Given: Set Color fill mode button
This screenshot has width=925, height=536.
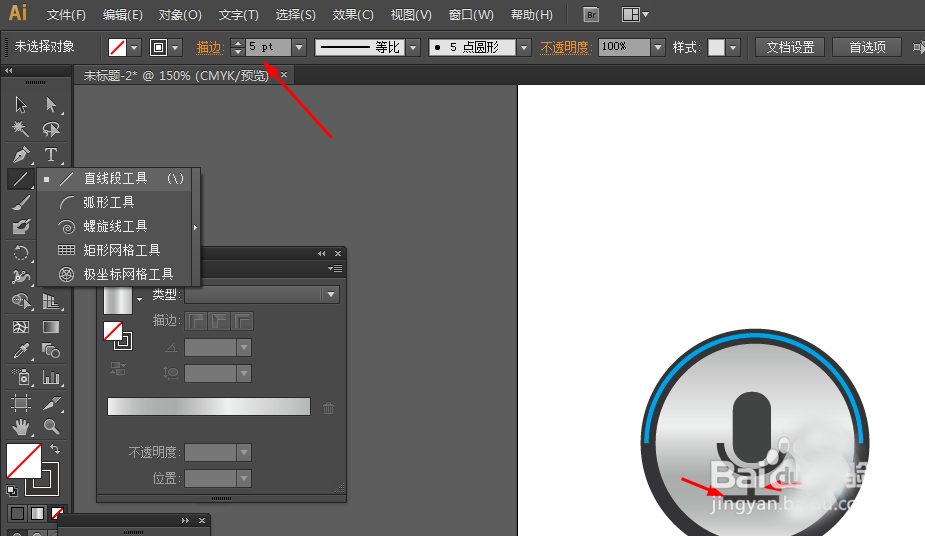Looking at the screenshot, I should 17,514.
